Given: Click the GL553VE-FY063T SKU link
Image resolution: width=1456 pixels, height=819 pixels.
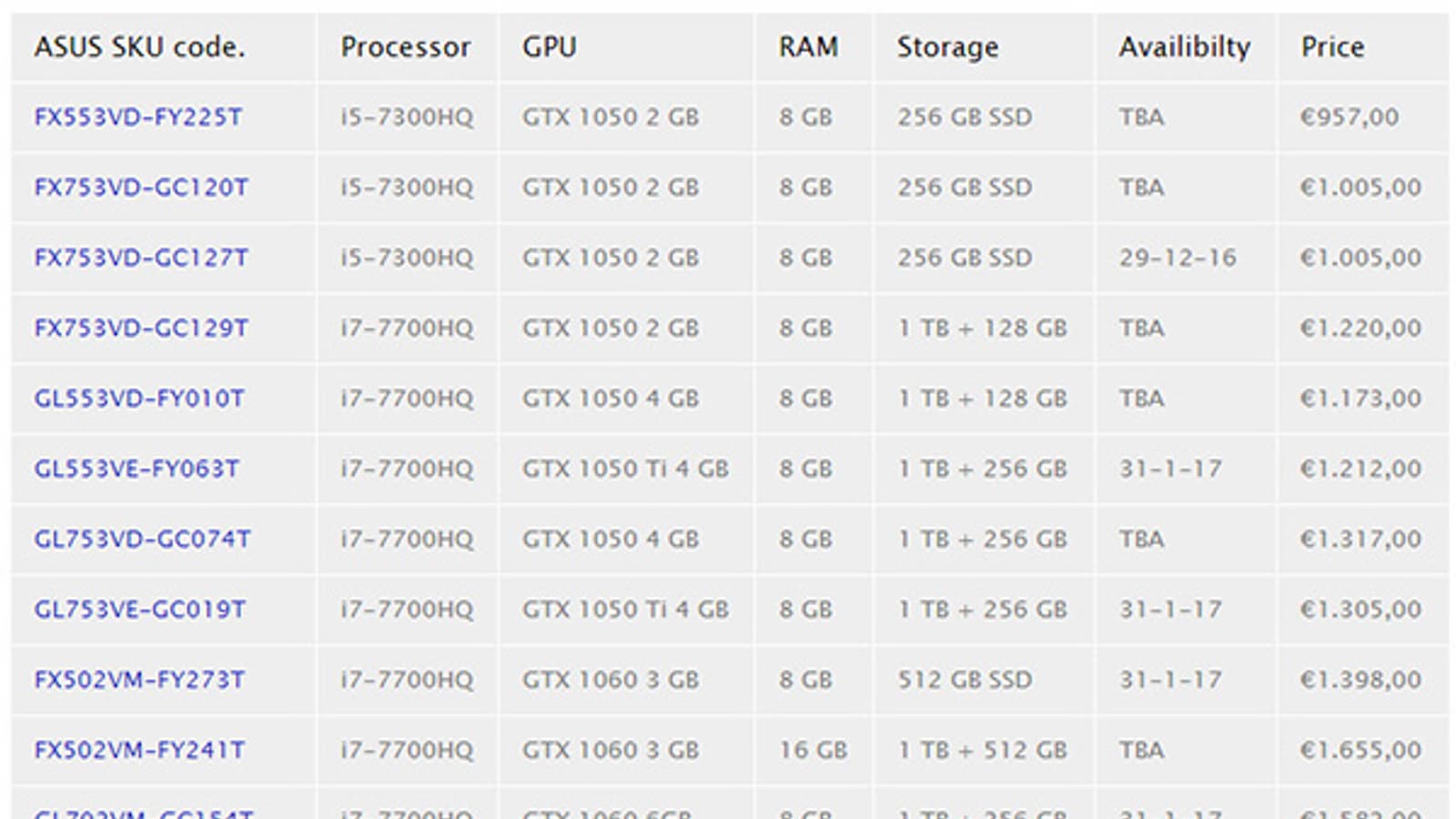Looking at the screenshot, I should pos(136,469).
